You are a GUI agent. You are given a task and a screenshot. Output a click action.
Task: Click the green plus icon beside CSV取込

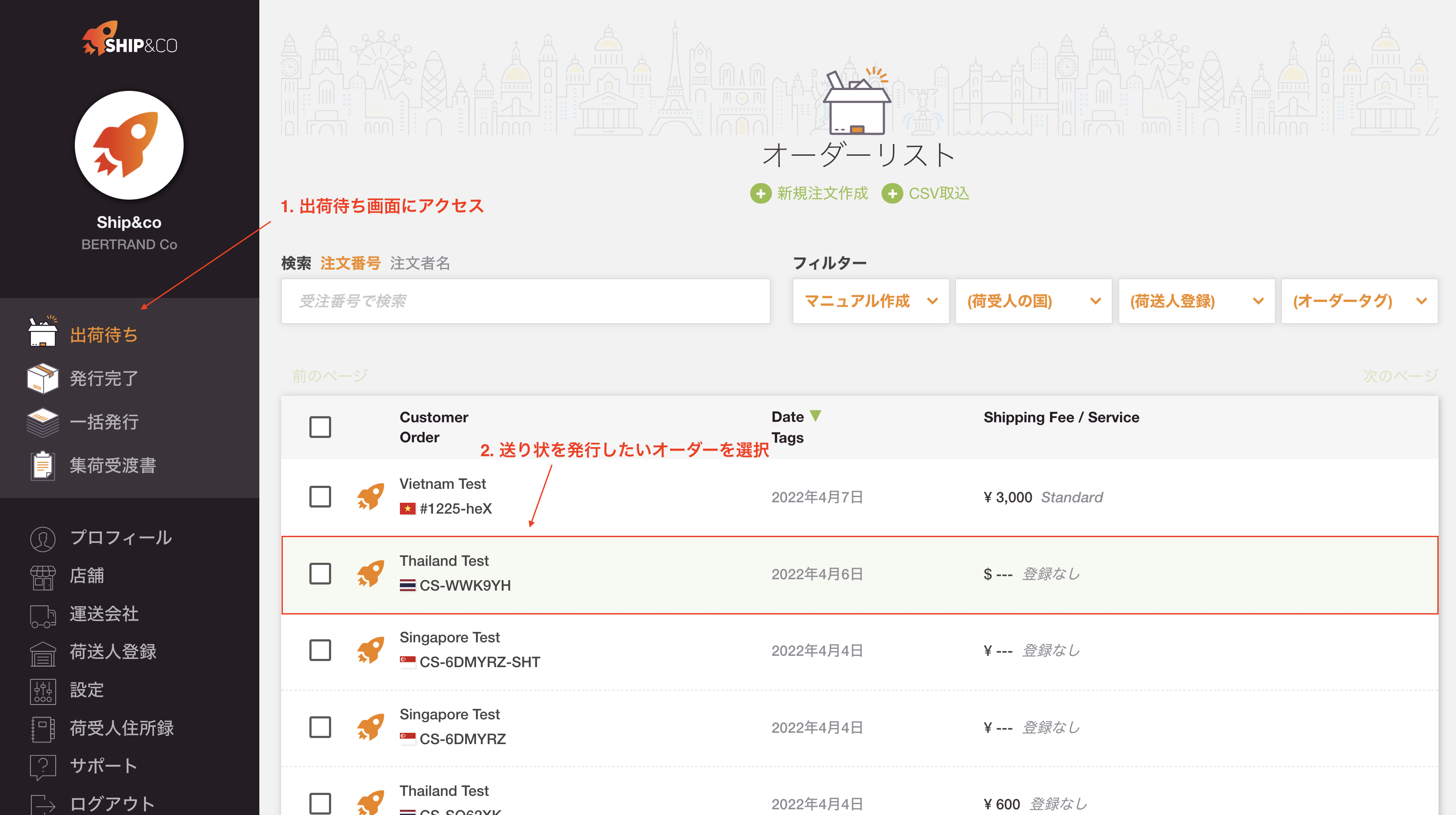[x=892, y=194]
